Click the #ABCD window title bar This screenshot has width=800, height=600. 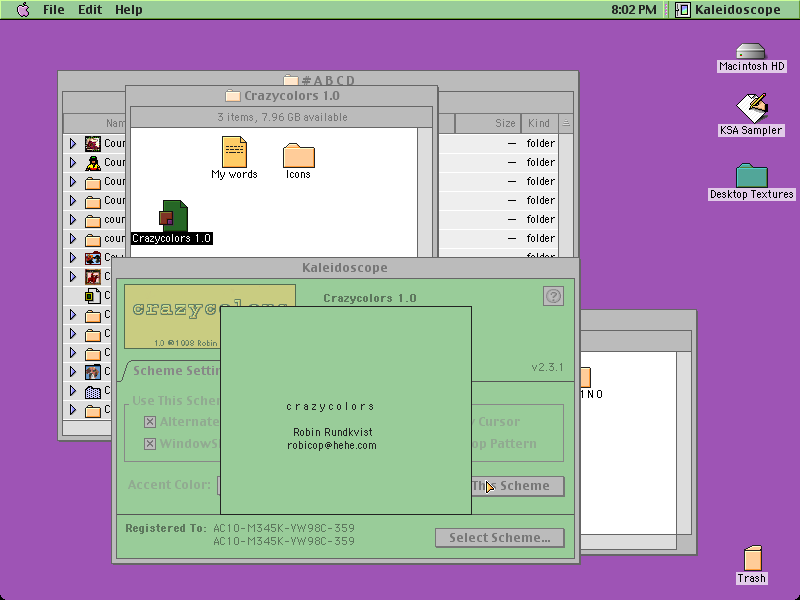coord(318,79)
